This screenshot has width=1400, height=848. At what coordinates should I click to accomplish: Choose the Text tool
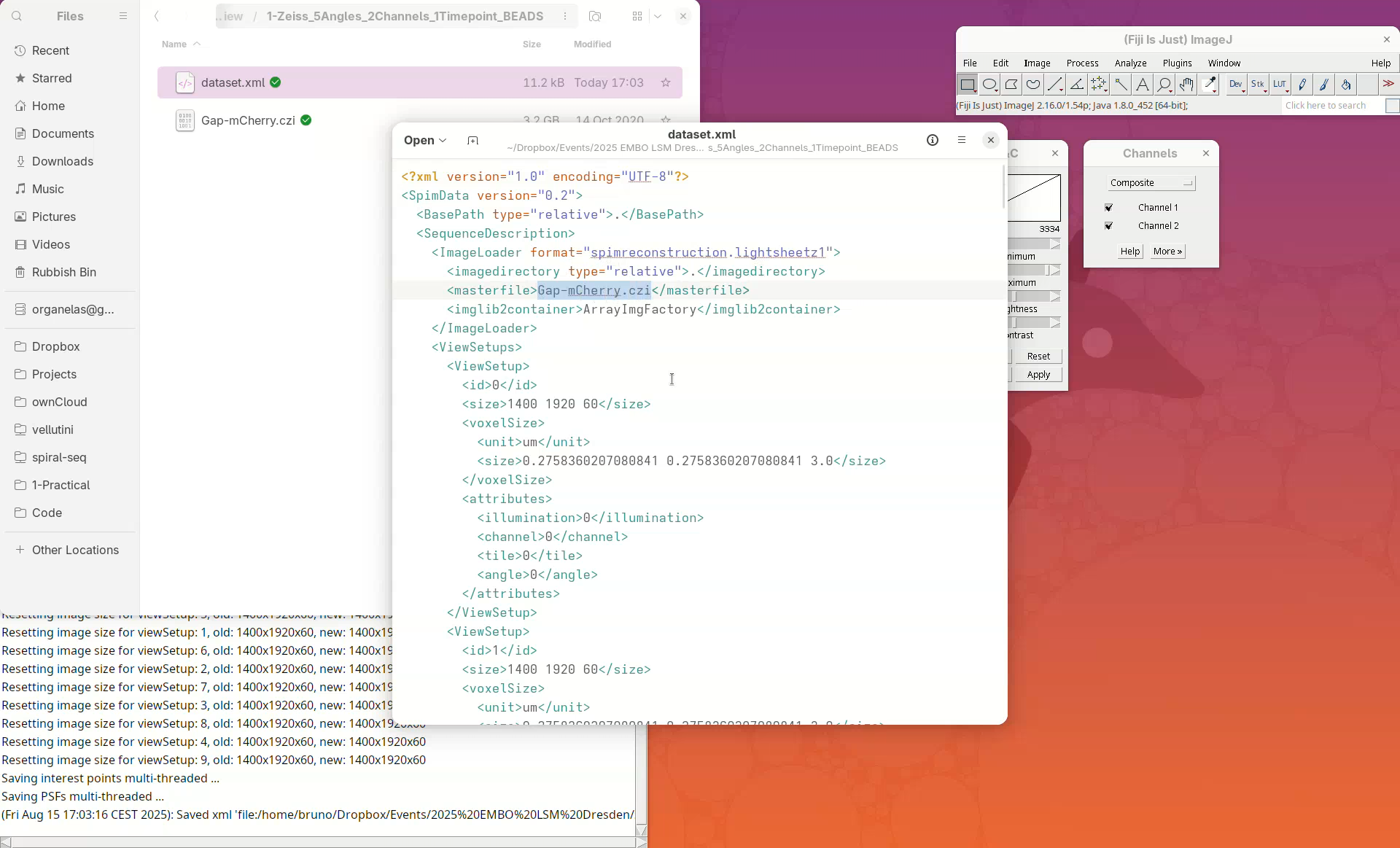[x=1143, y=85]
